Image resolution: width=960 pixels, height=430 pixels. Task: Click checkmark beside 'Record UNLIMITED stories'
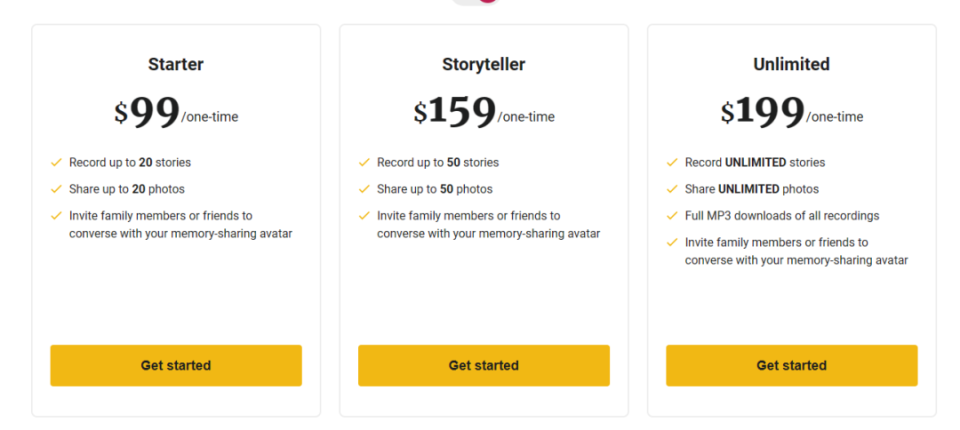click(x=672, y=162)
